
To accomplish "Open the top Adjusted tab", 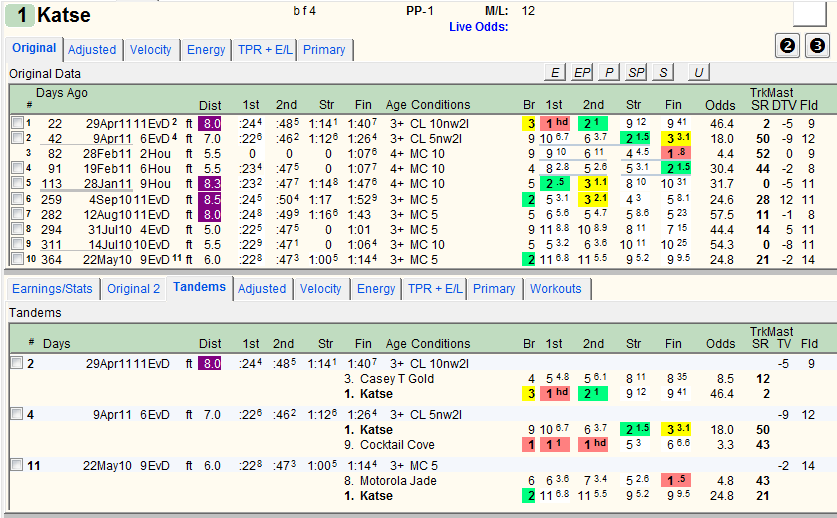I will point(92,50).
